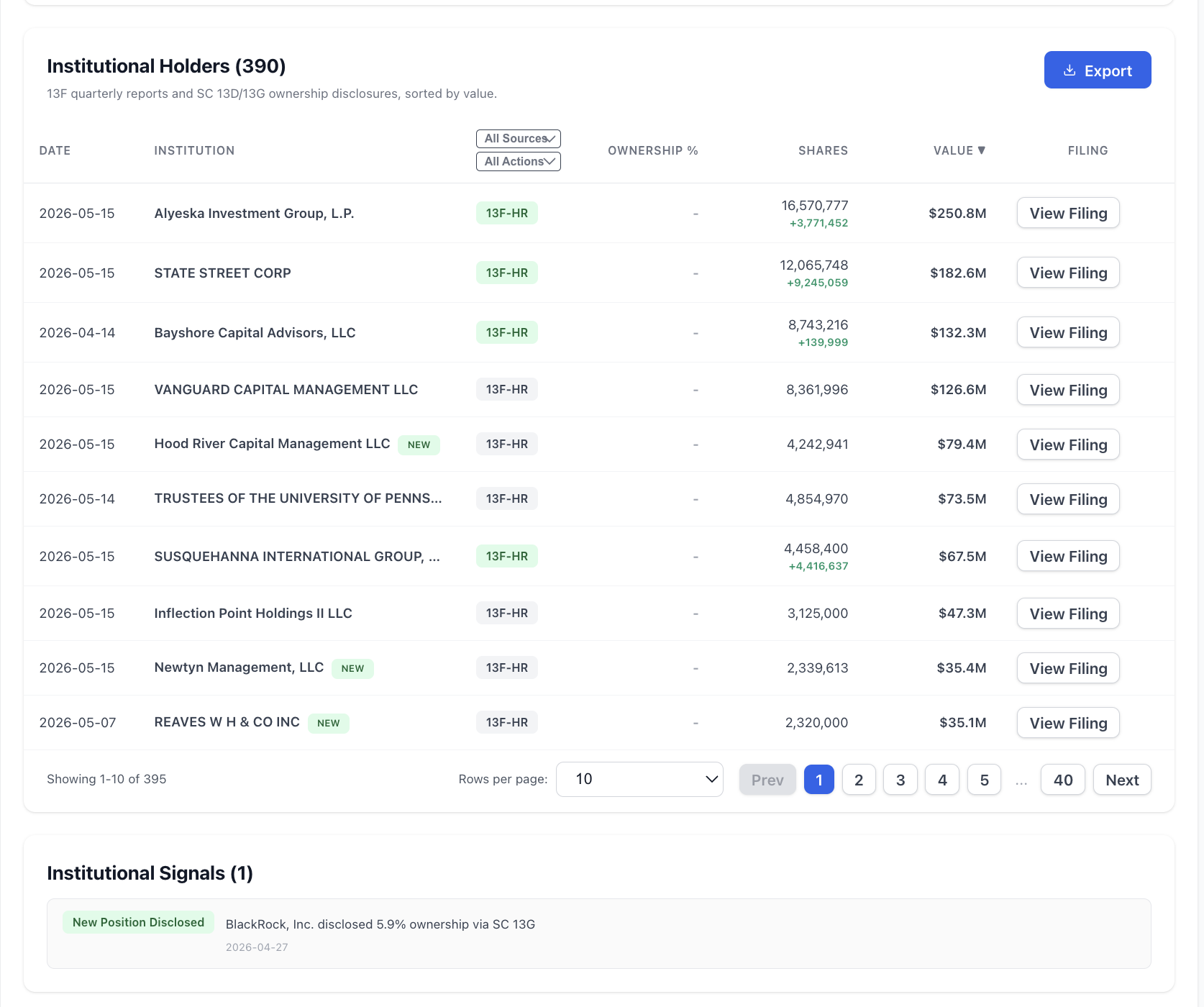Screen dimensions: 1204x1007
Task: Click the OWNERSHIP % column header
Action: [x=653, y=150]
